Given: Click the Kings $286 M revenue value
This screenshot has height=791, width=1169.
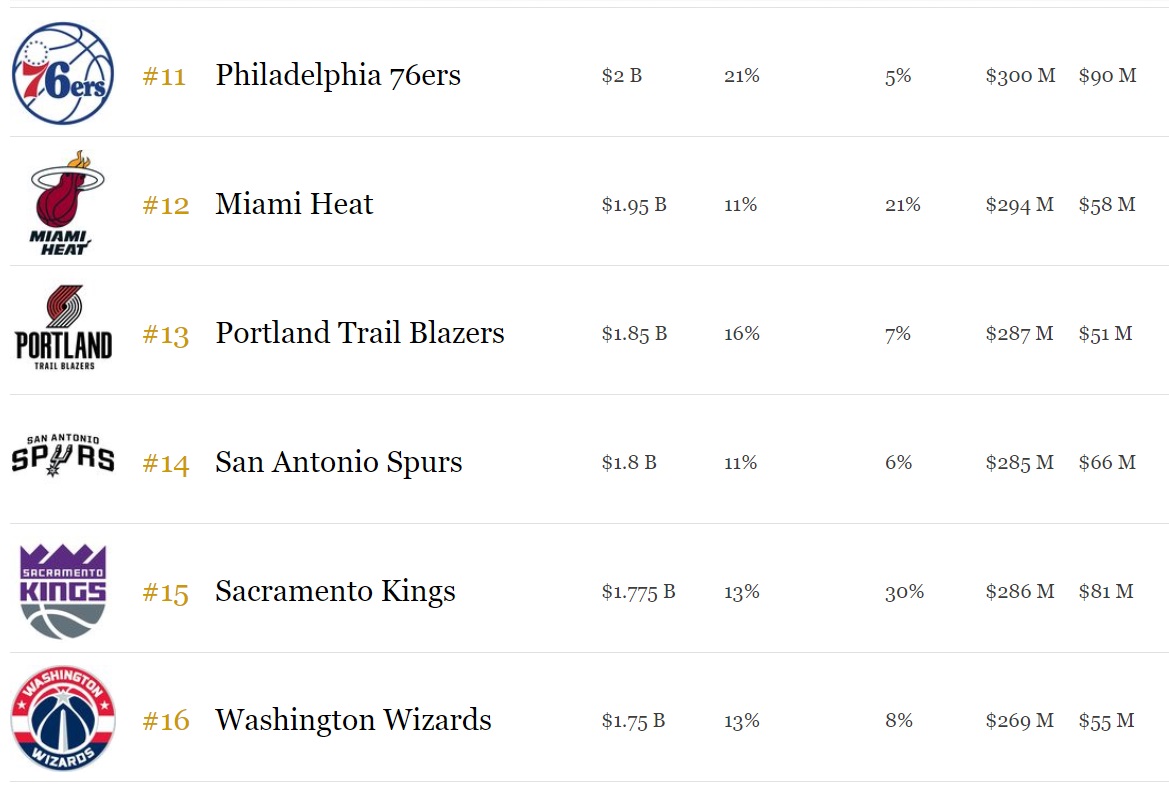Looking at the screenshot, I should coord(1019,592).
